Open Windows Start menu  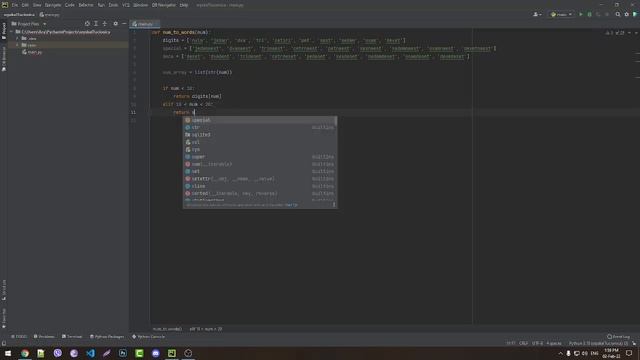click(8, 353)
